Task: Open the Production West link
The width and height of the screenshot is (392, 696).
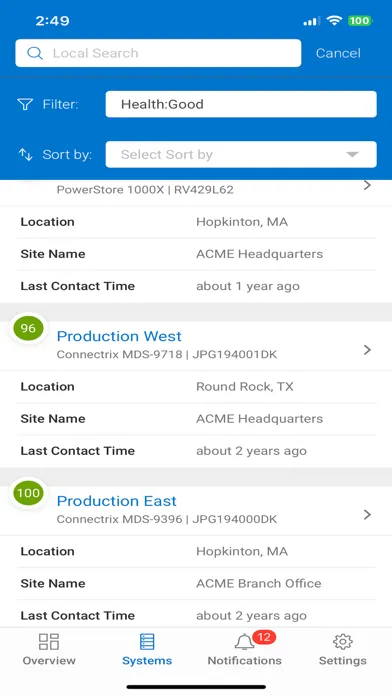Action: point(119,336)
